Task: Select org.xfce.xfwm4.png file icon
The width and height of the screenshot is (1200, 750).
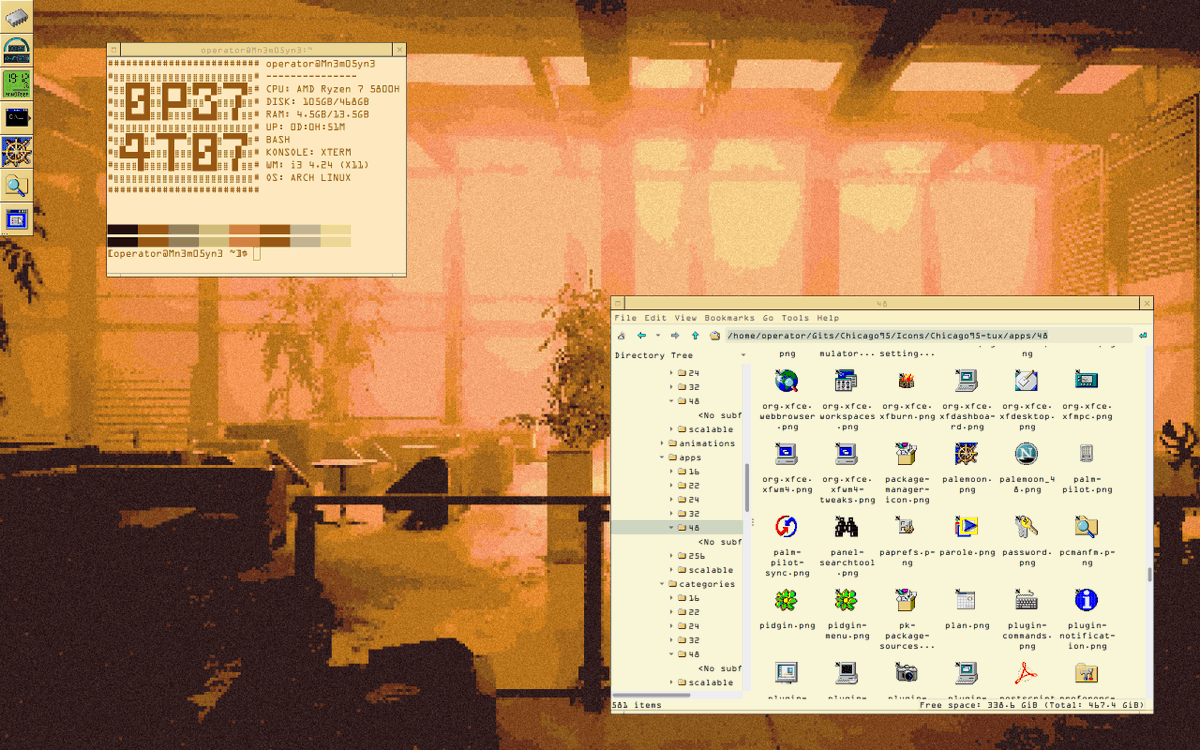Action: coord(786,454)
